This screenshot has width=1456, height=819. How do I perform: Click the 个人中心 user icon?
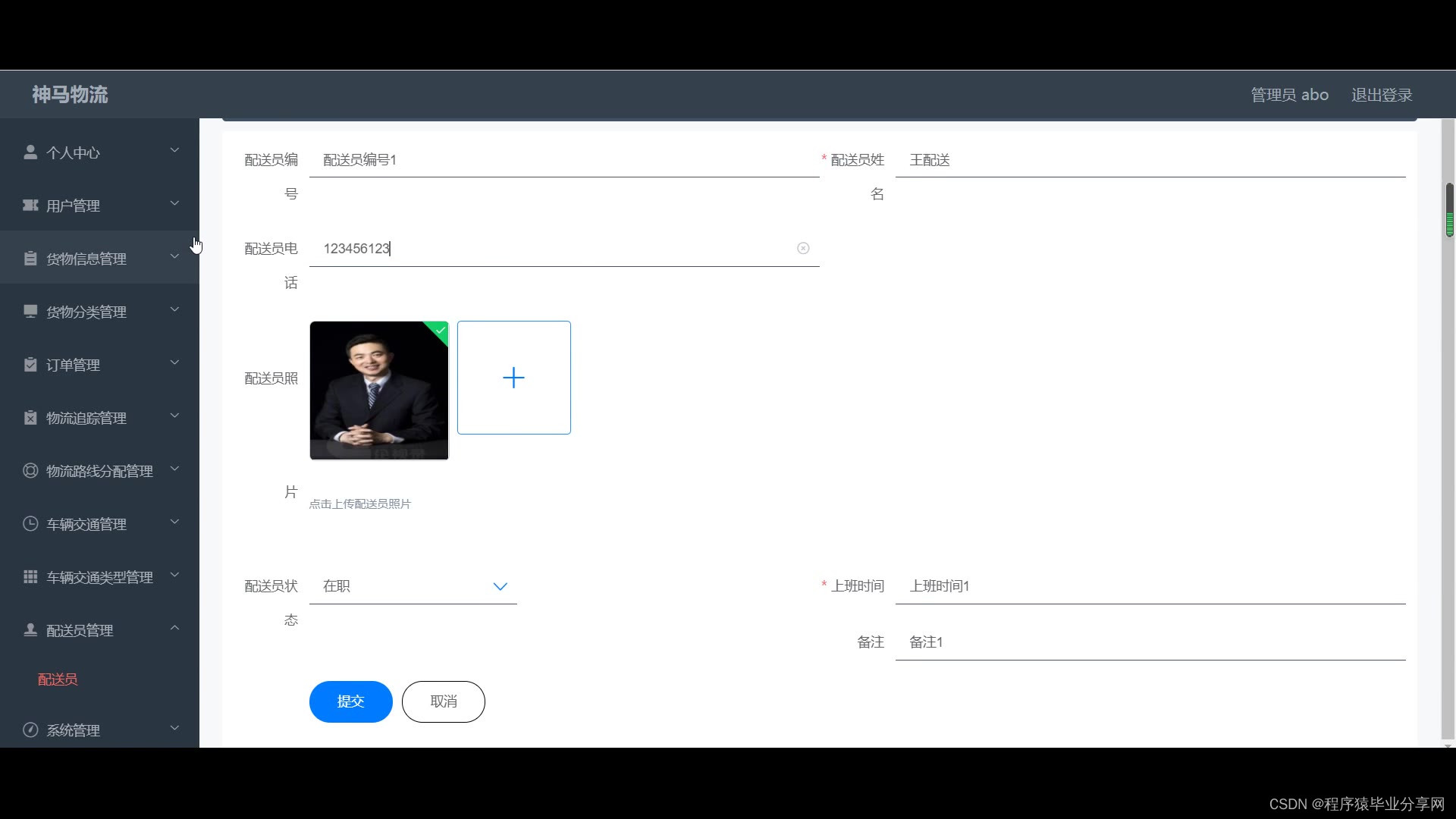pyautogui.click(x=30, y=152)
